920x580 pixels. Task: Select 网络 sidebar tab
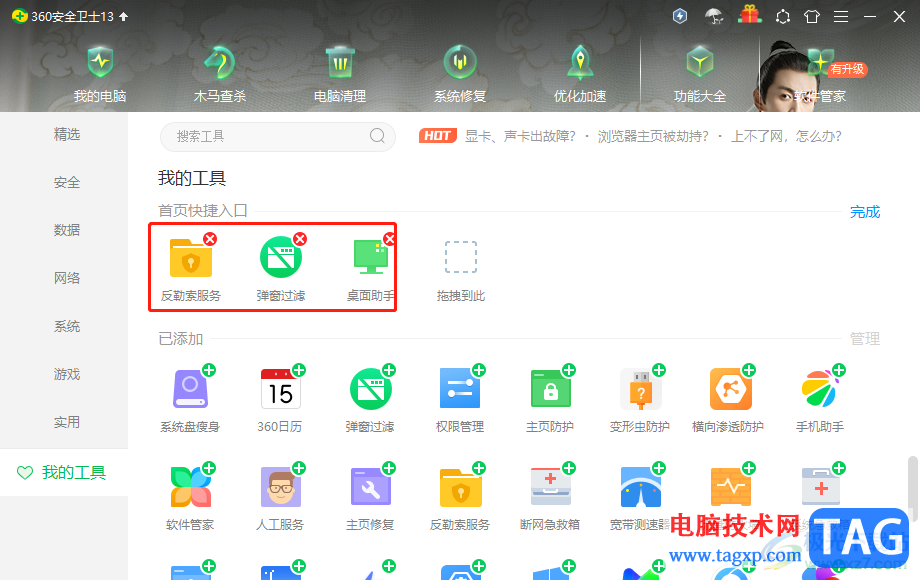click(x=67, y=278)
